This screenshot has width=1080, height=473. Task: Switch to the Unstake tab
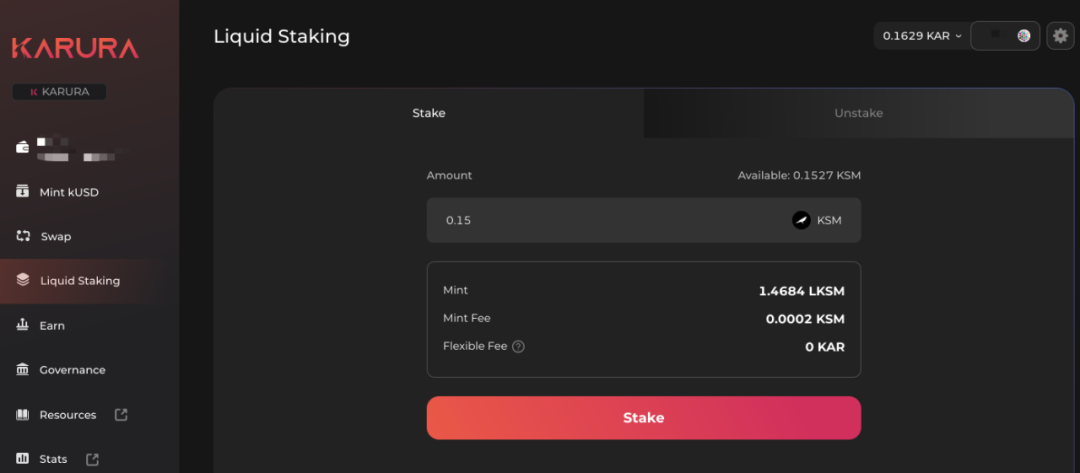858,113
